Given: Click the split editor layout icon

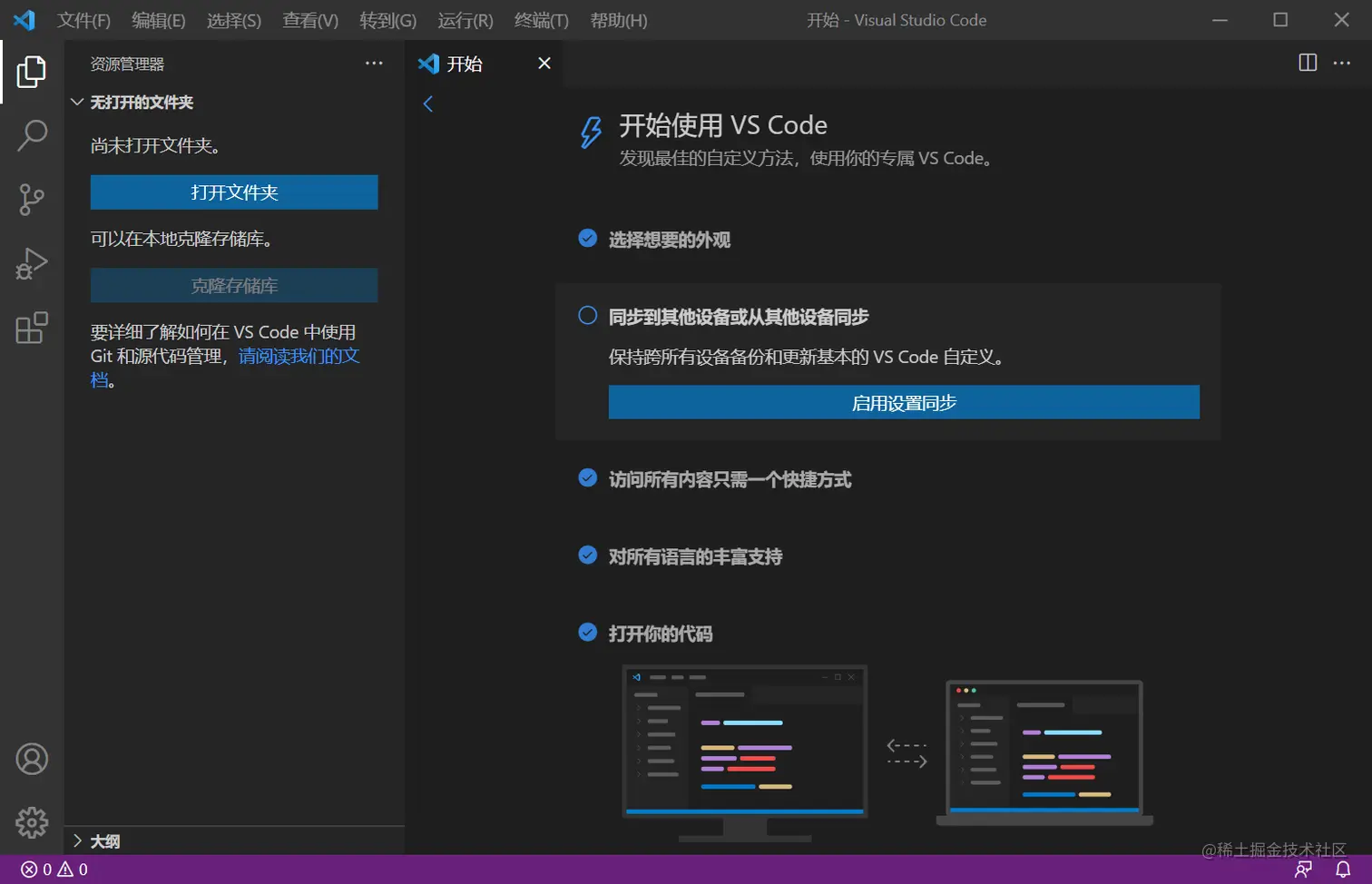Looking at the screenshot, I should (1307, 63).
